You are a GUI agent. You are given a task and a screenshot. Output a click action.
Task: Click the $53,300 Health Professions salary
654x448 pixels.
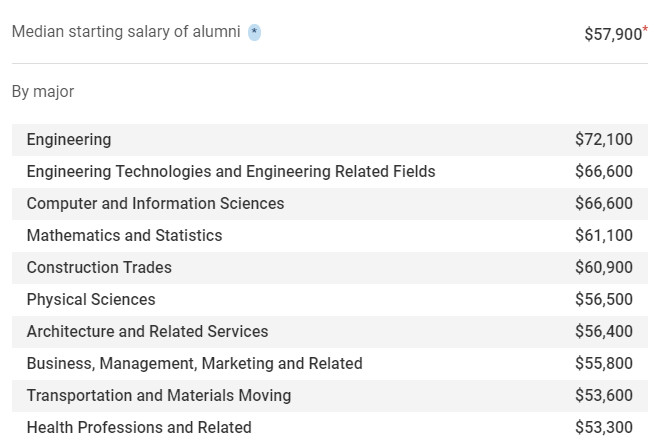[x=604, y=428]
